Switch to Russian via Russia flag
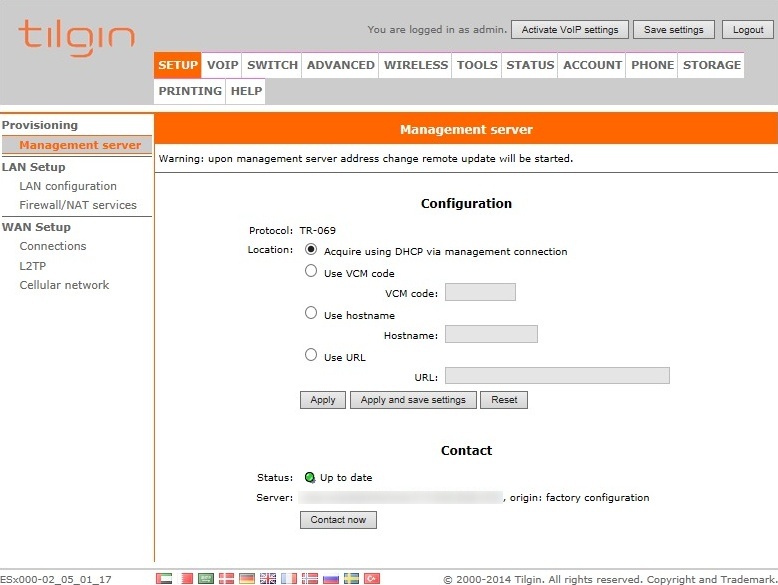 pos(330,578)
